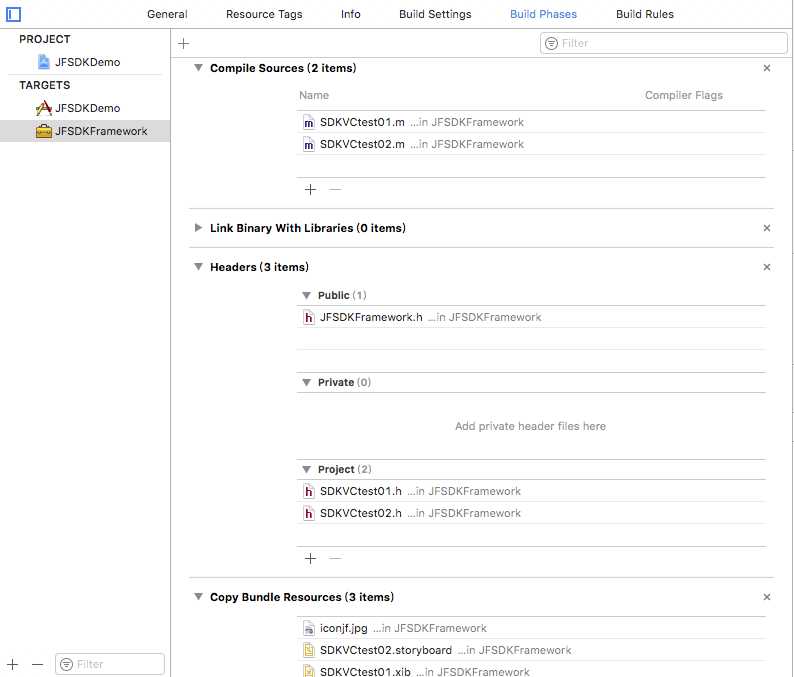Viewport: 794px width, 677px height.
Task: Click the add build phase plus icon
Action: pyautogui.click(x=183, y=43)
